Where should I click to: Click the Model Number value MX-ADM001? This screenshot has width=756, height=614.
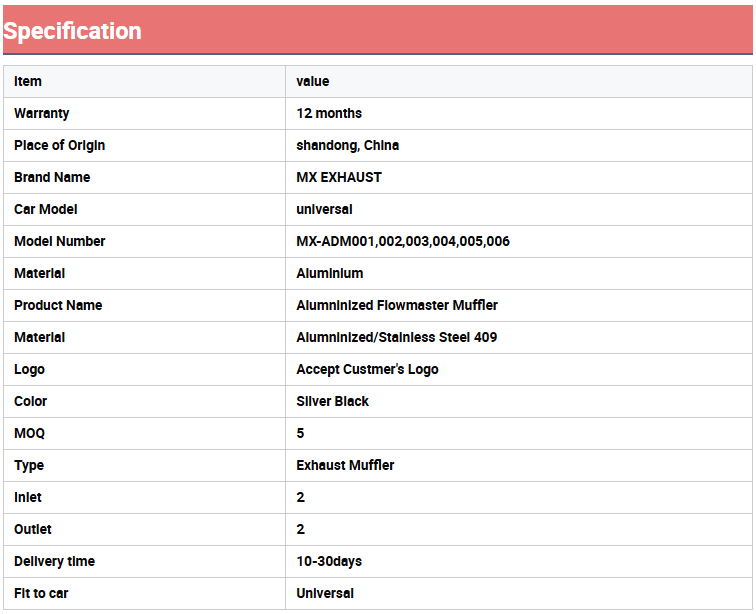pos(403,241)
